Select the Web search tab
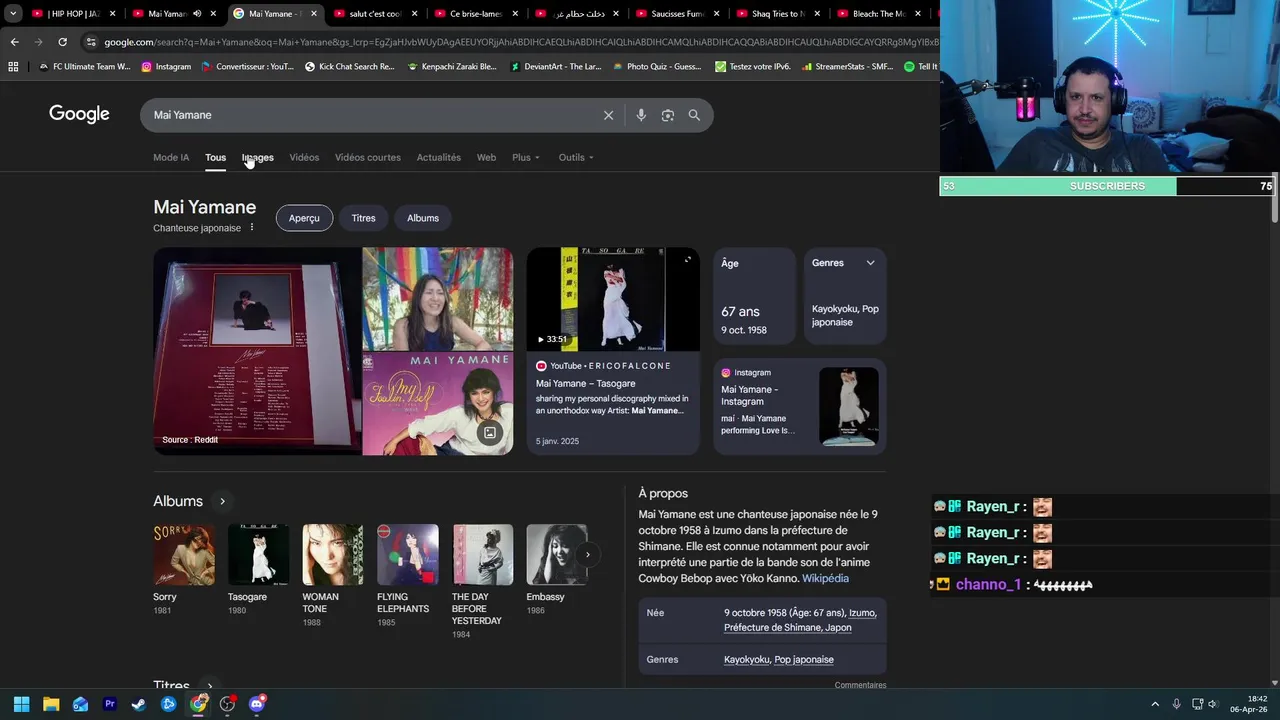 point(486,157)
